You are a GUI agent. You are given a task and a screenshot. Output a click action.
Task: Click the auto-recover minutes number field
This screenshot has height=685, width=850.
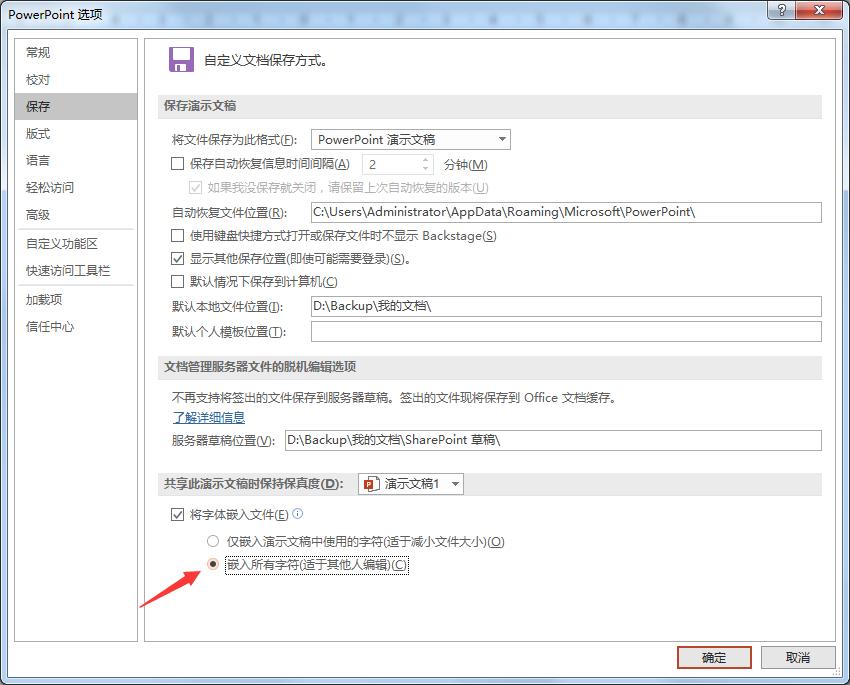(391, 164)
